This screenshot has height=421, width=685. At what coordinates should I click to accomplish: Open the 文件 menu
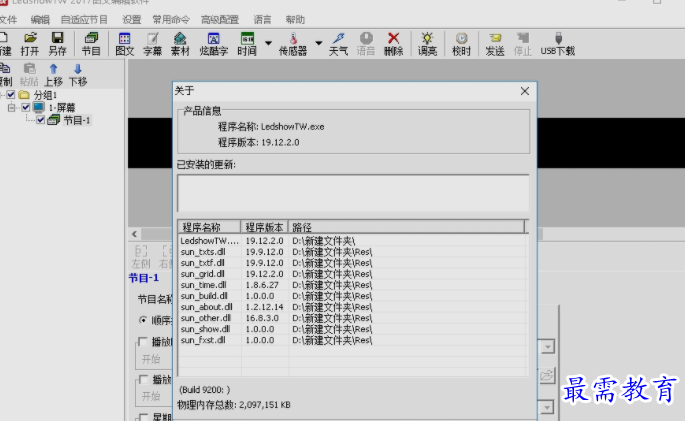(8, 20)
